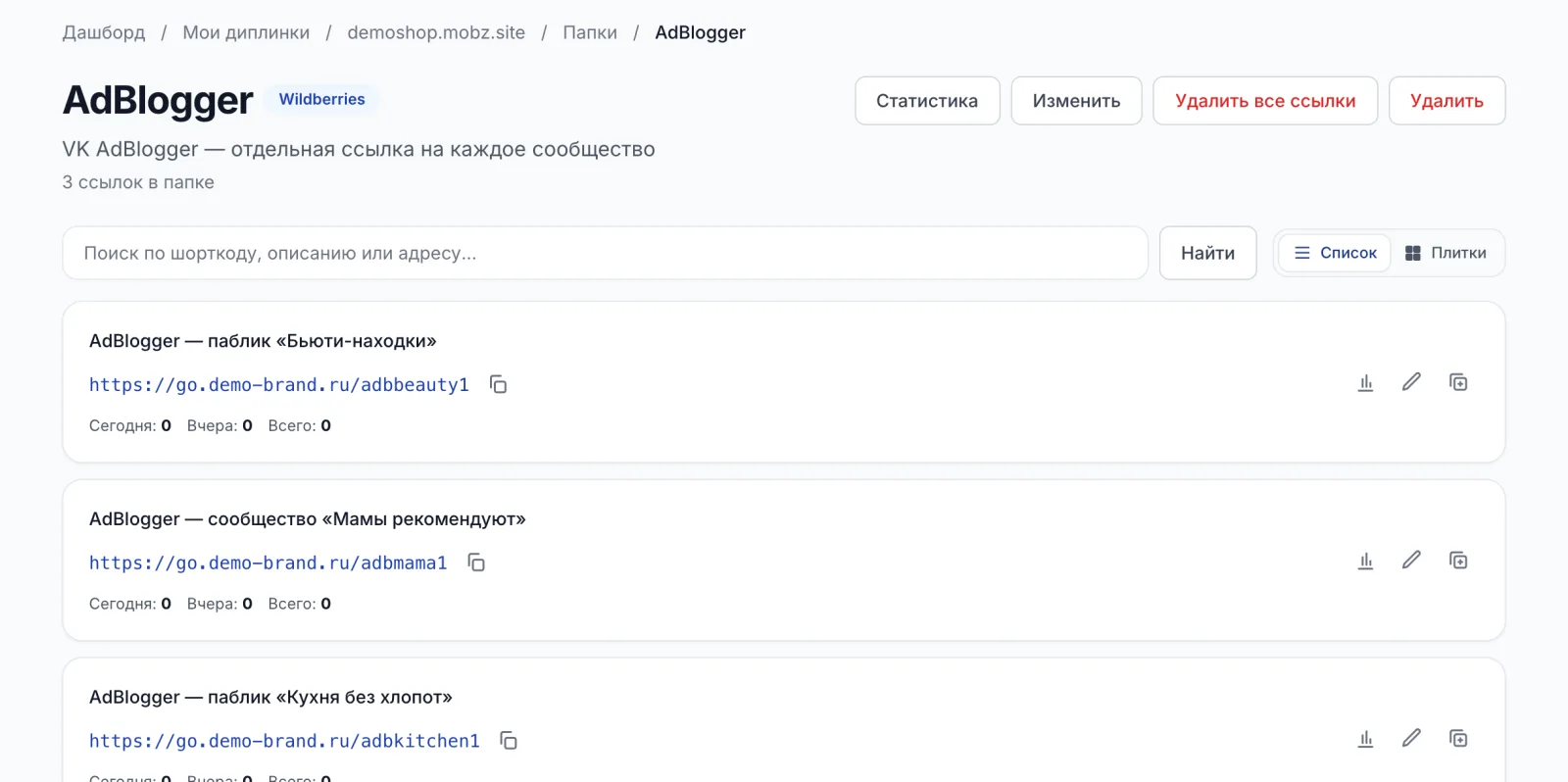Click the «3 ссылок в папке» text
Image resolution: width=1568 pixels, height=782 pixels.
pyautogui.click(x=138, y=182)
